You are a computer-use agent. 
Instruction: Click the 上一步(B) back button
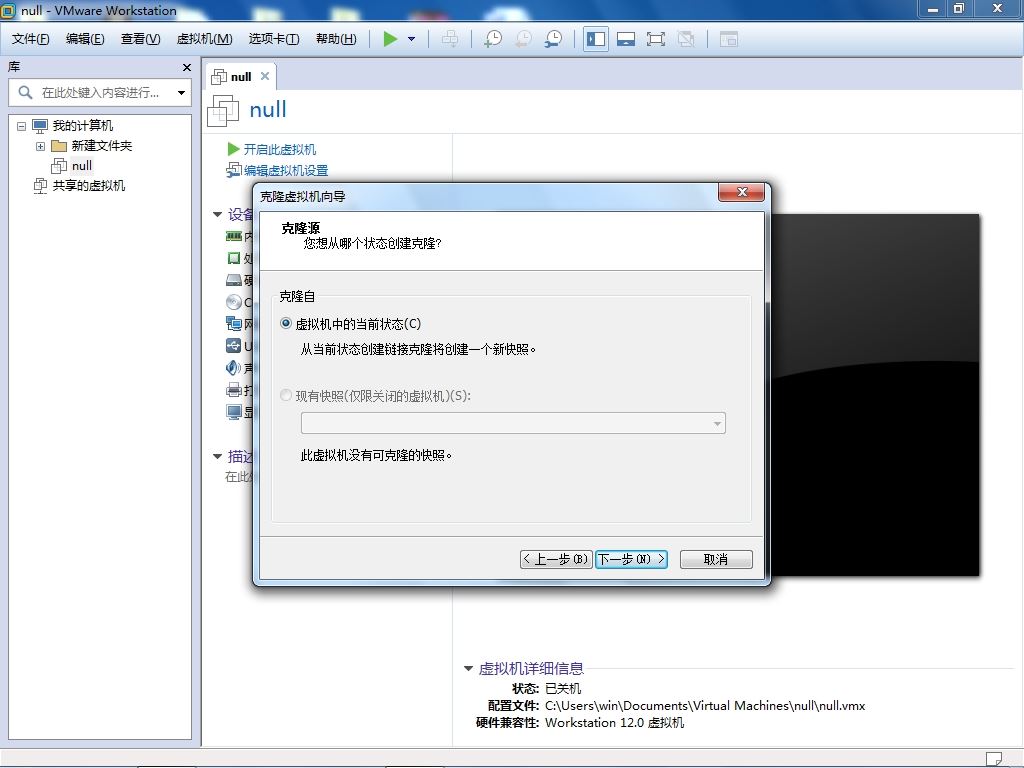[x=556, y=559]
